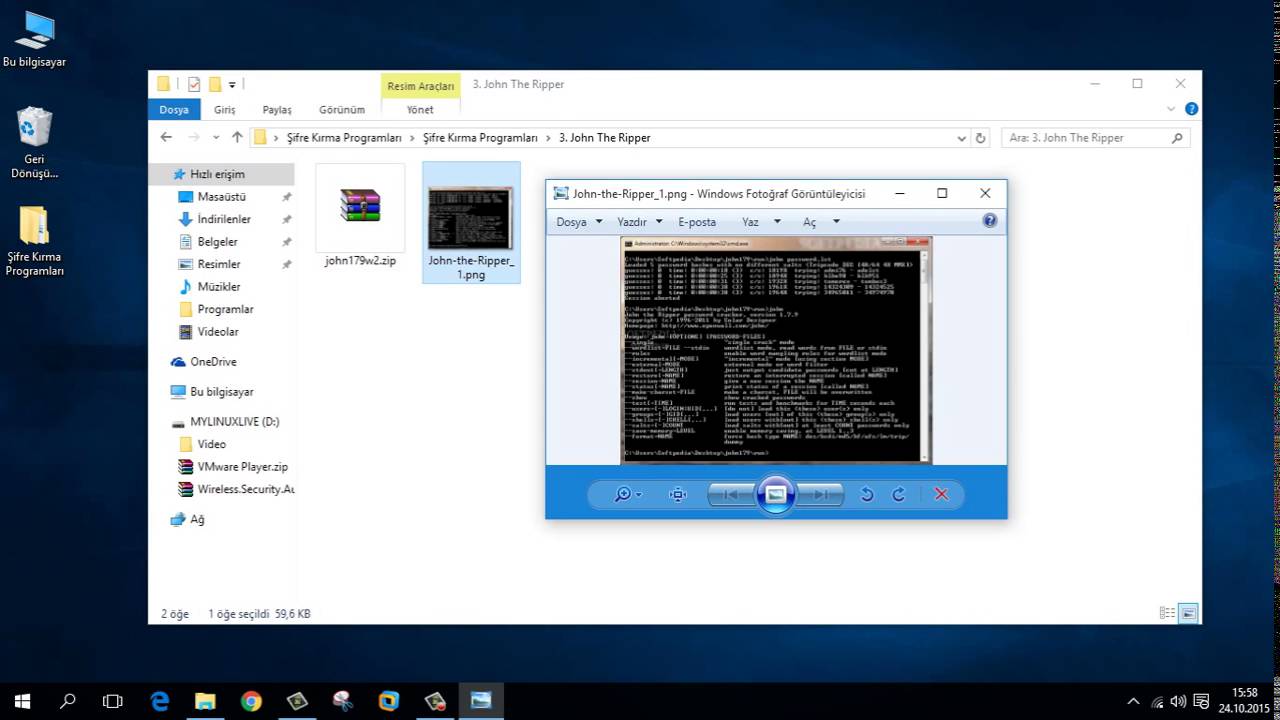Image resolution: width=1280 pixels, height=720 pixels.
Task: Click first Şifre Kırma Programları breadcrumb
Action: coord(344,138)
